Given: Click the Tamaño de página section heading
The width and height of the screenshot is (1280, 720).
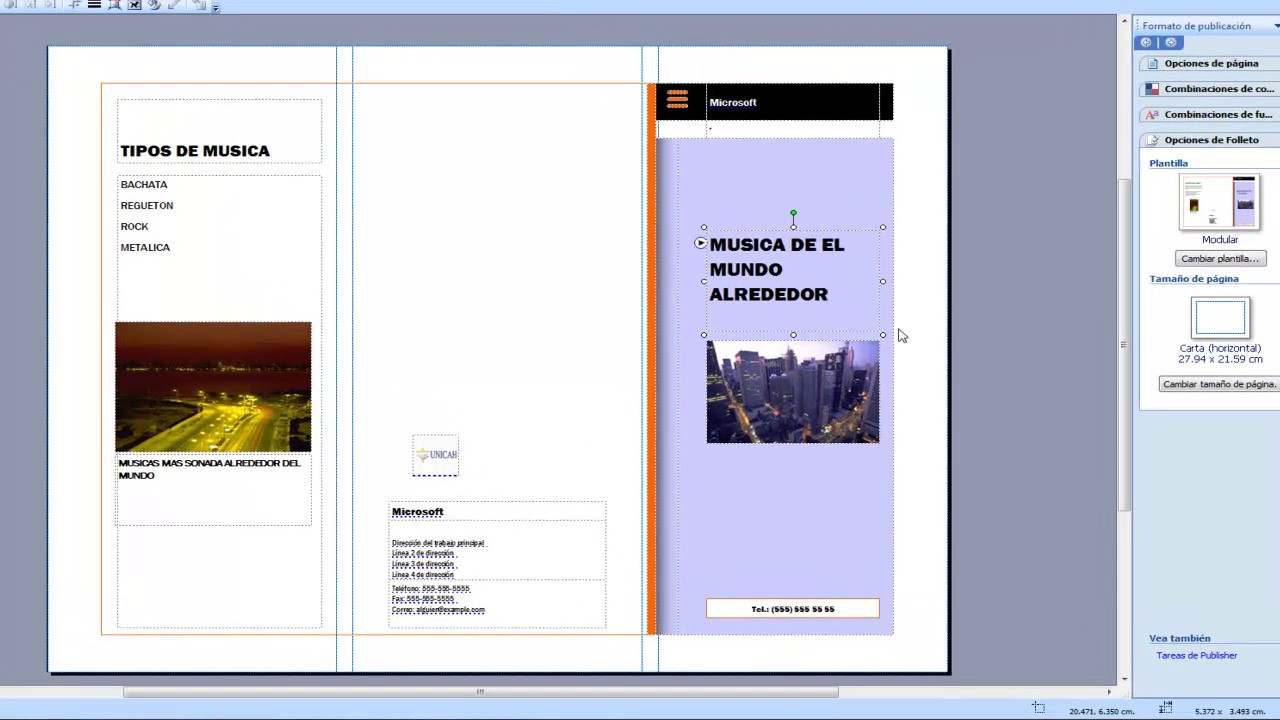Looking at the screenshot, I should coord(1193,279).
